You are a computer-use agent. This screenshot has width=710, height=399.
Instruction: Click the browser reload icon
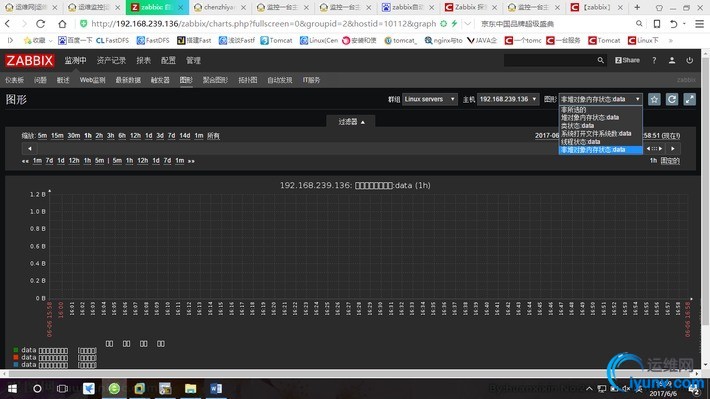(x=40, y=24)
